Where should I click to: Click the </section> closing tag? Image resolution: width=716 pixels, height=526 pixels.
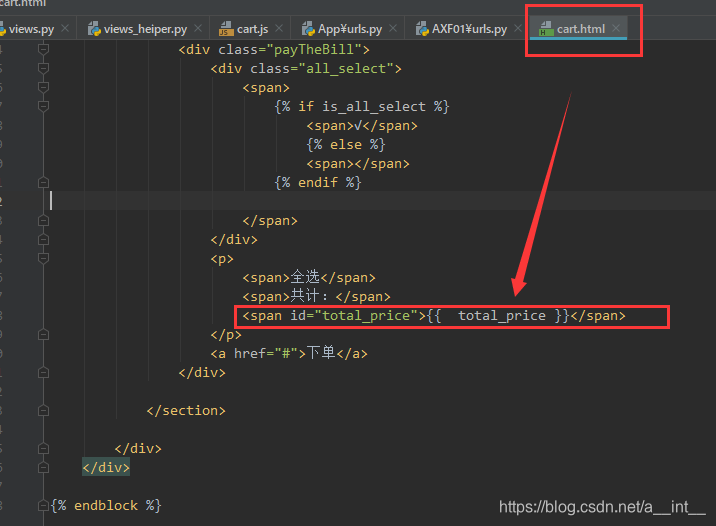pyautogui.click(x=186, y=411)
